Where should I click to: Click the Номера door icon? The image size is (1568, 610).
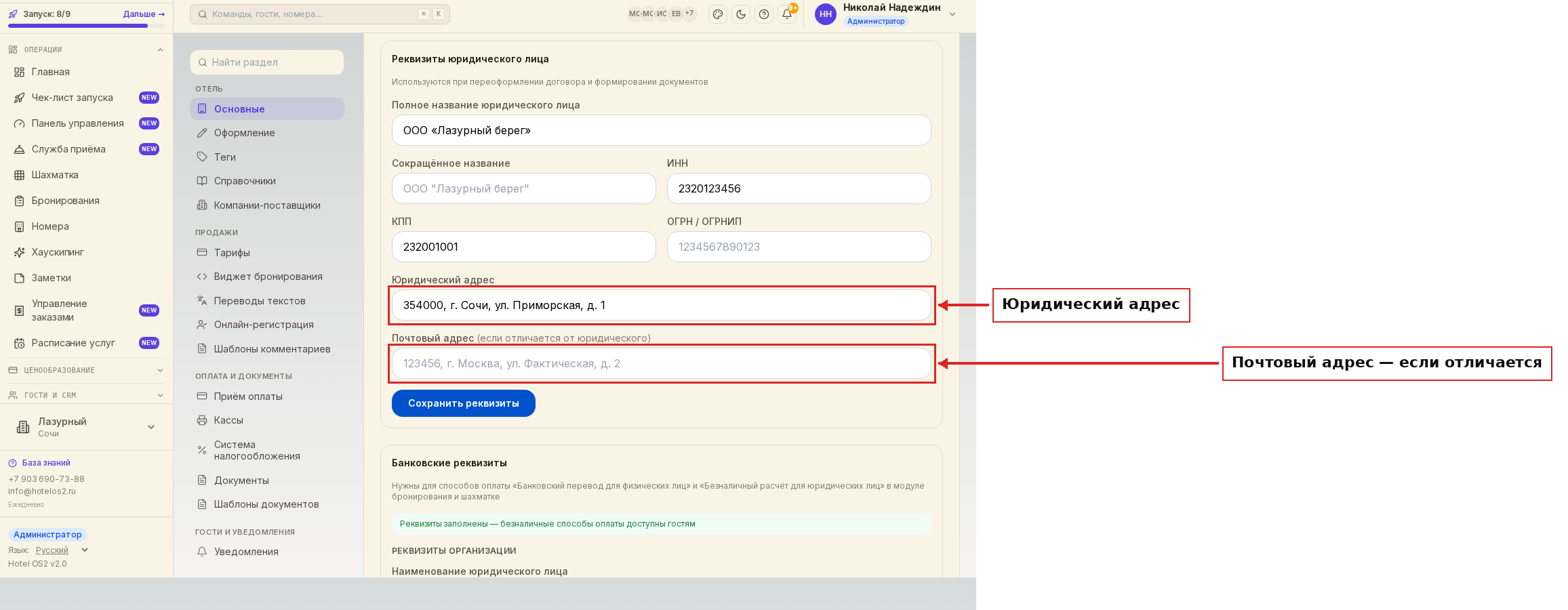[x=20, y=226]
